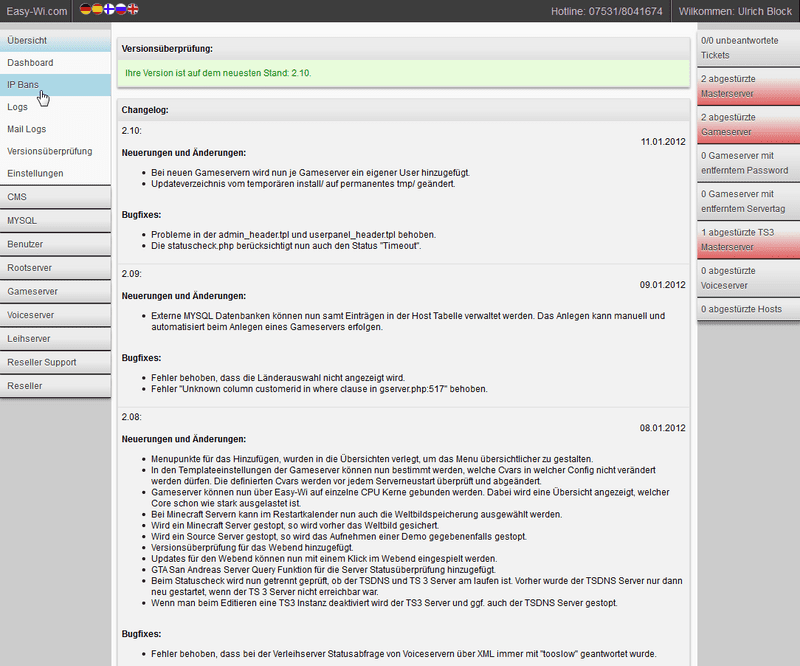Click the Source Server Demo changelog line

point(339,537)
